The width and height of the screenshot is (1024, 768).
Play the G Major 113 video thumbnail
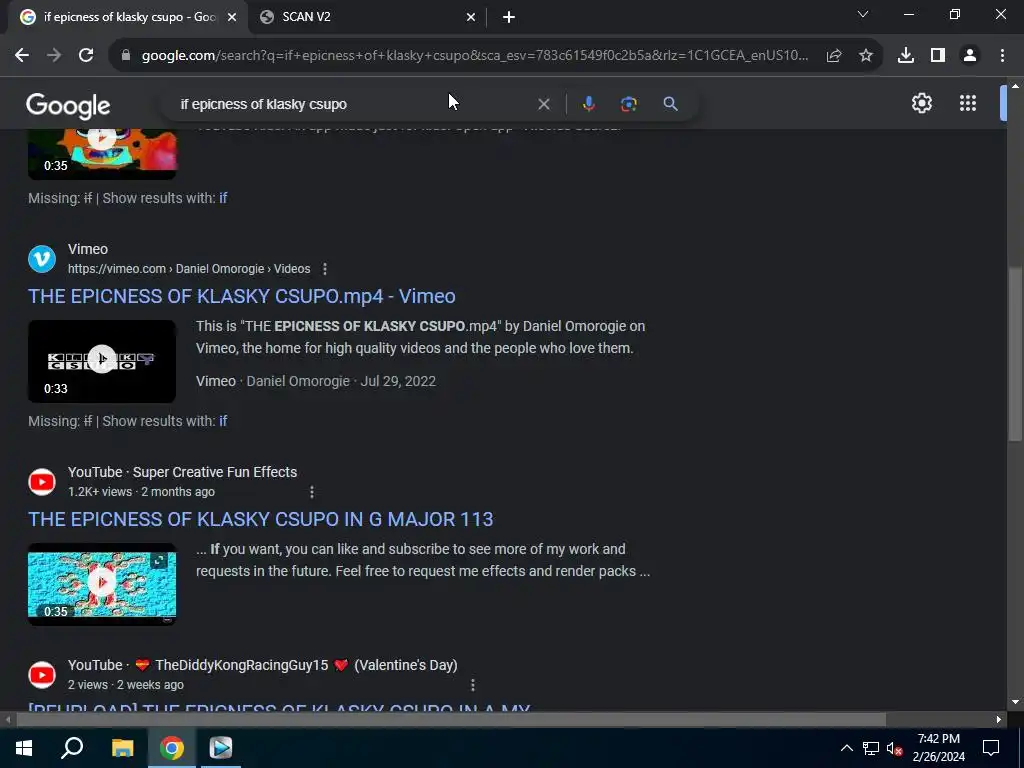[x=102, y=584]
